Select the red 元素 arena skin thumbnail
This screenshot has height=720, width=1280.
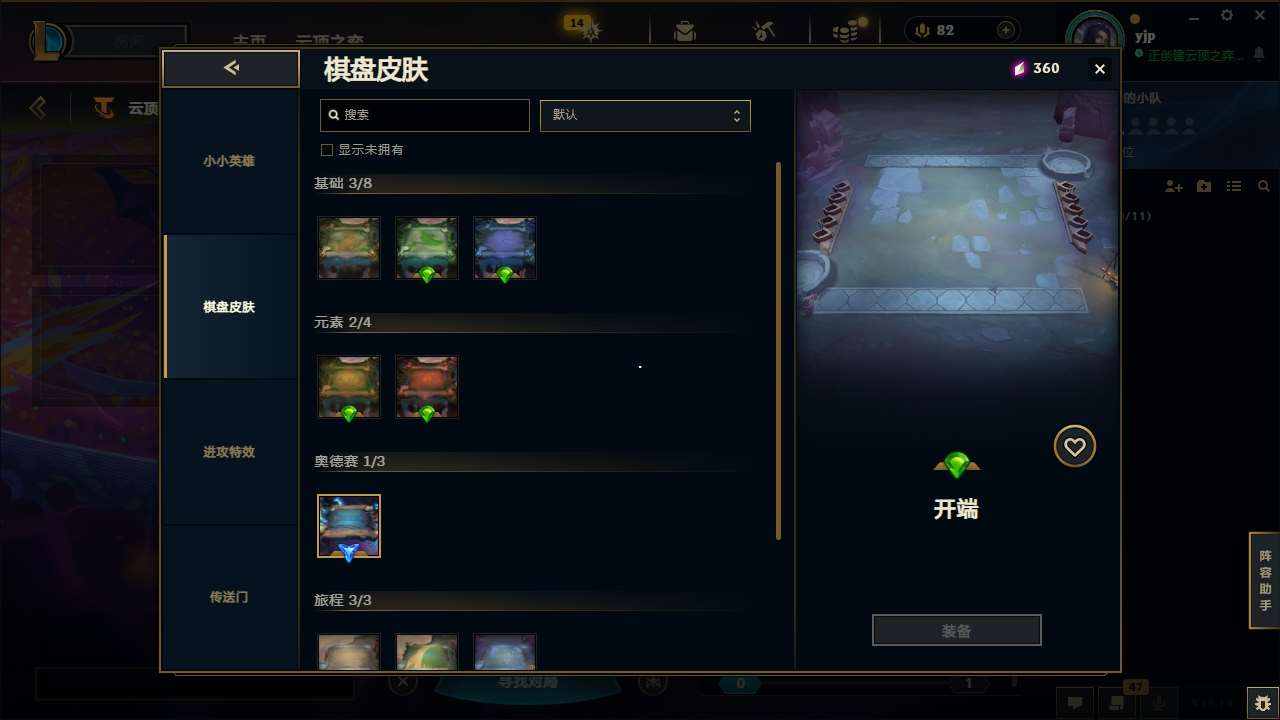click(427, 387)
